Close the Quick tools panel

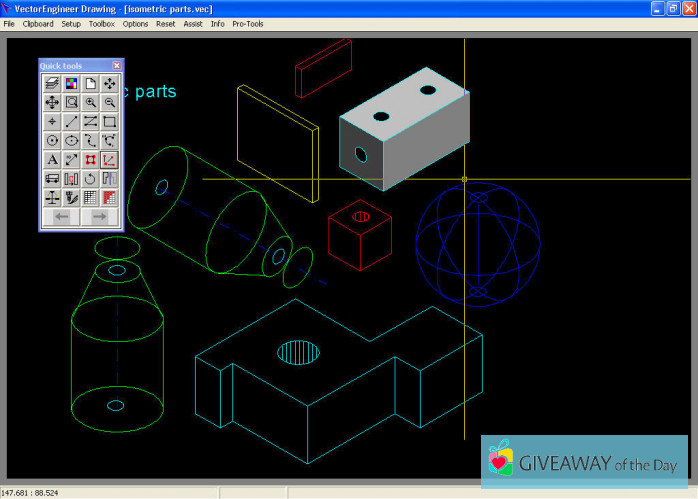[116, 66]
